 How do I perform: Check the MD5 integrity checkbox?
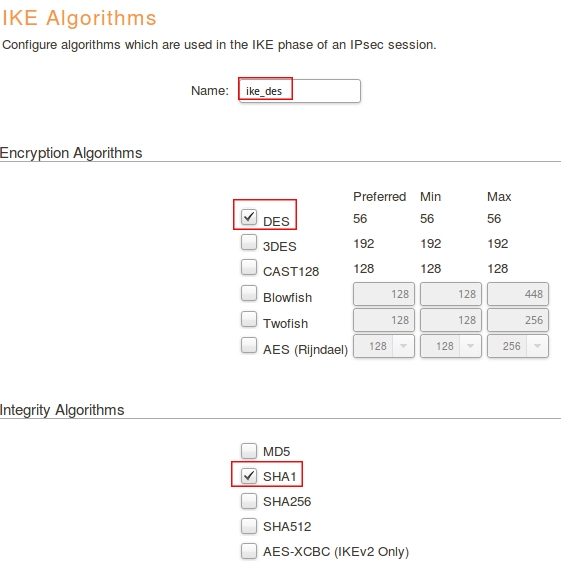tap(249, 451)
